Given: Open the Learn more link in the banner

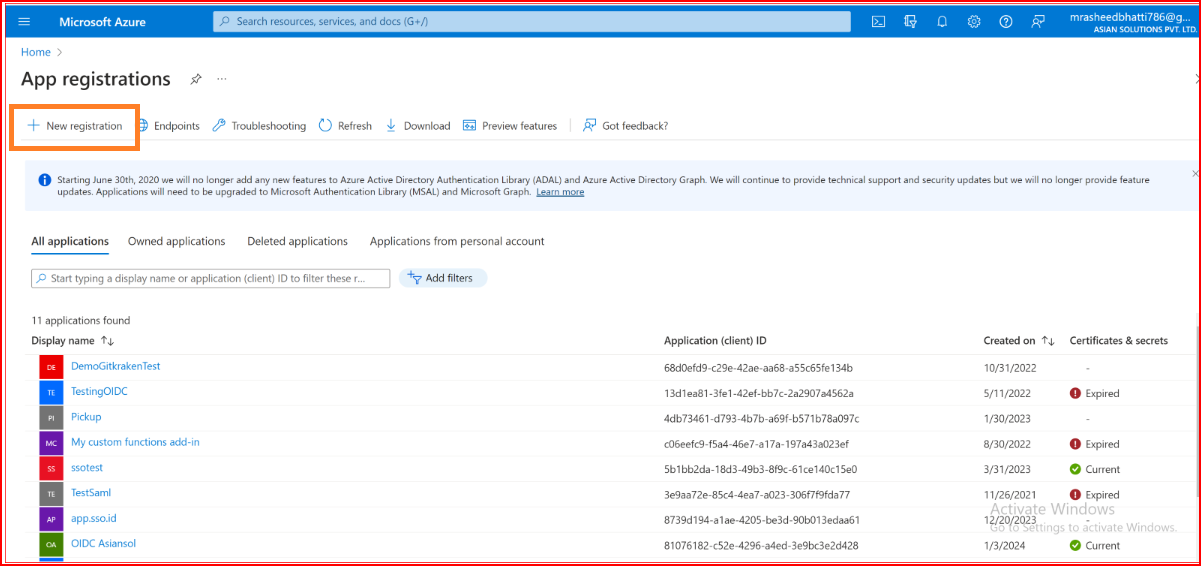Looking at the screenshot, I should 560,192.
